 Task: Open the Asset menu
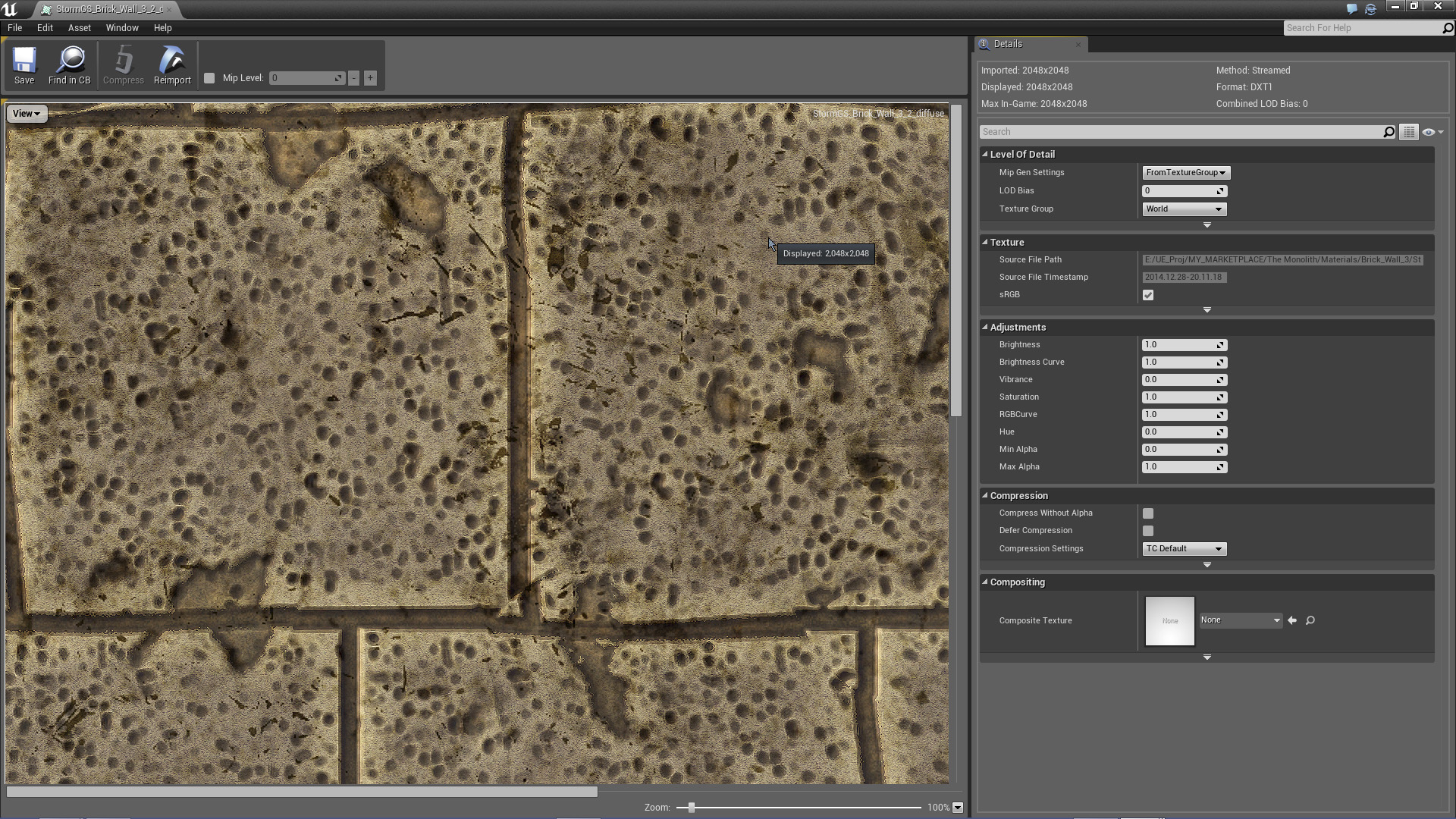click(x=79, y=27)
